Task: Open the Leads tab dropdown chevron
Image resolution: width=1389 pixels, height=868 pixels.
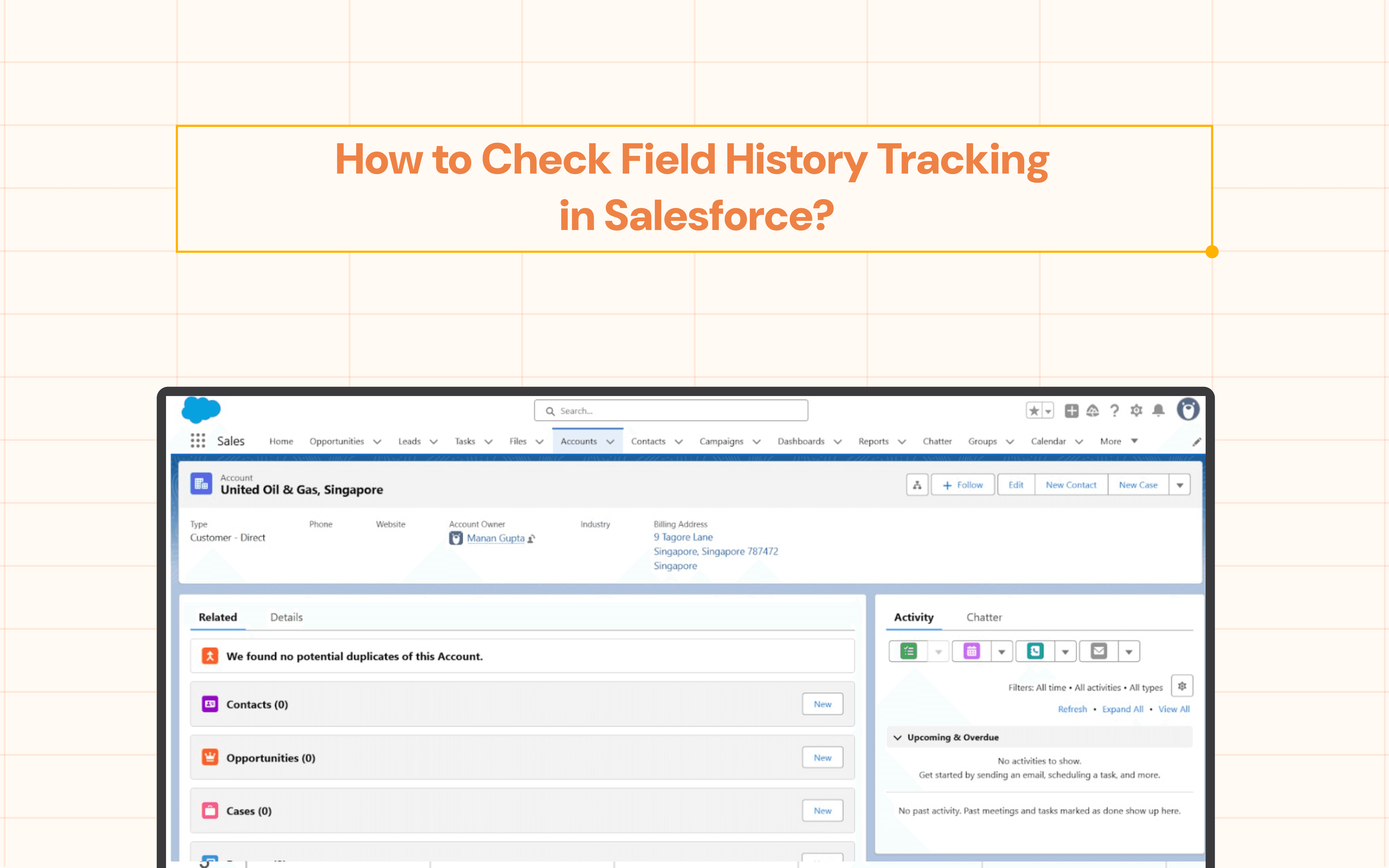Action: pyautogui.click(x=434, y=442)
